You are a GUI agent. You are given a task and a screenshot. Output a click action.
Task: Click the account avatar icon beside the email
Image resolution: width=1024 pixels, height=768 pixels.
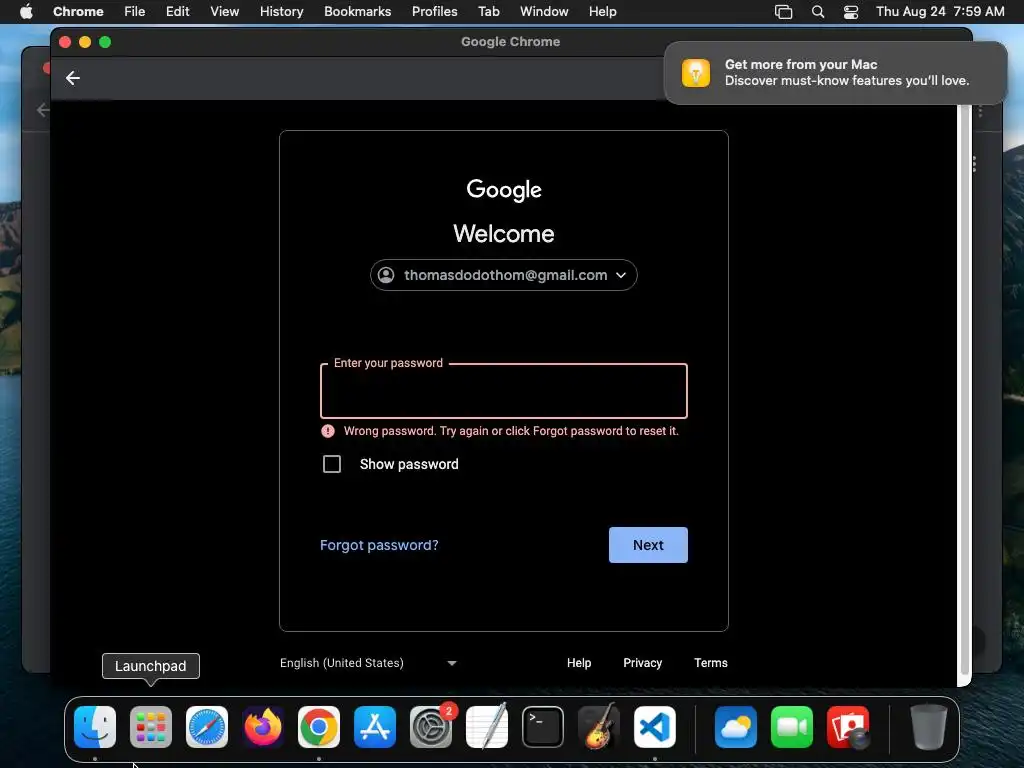click(x=386, y=275)
